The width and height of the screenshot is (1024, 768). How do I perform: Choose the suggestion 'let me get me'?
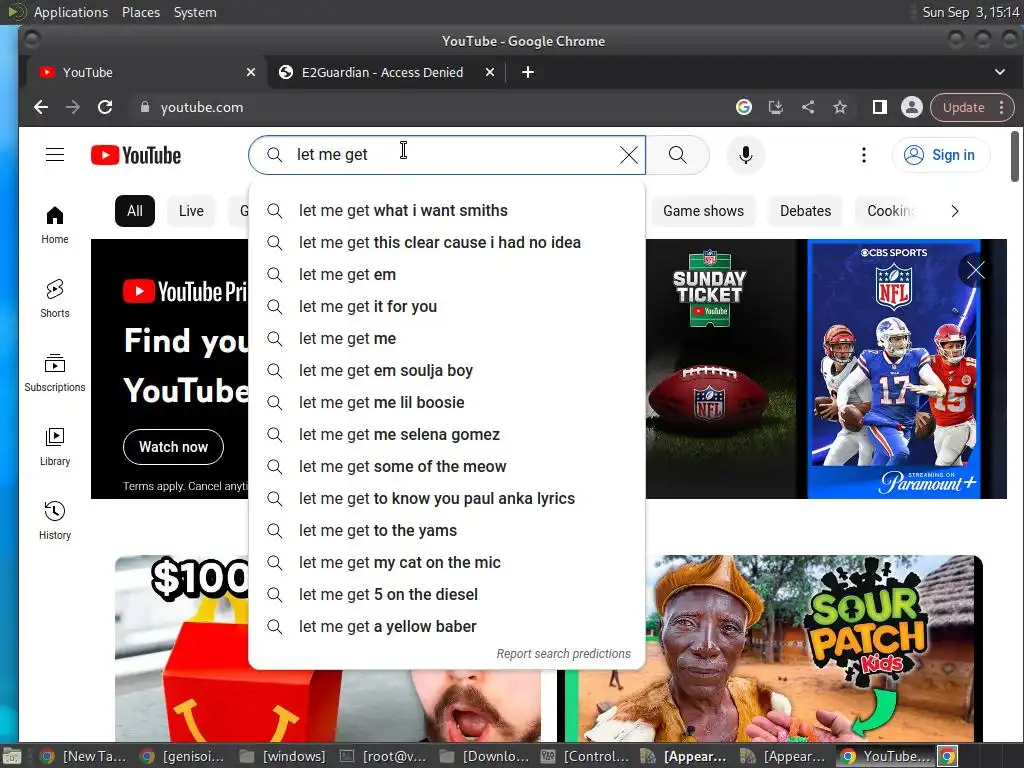[447, 338]
